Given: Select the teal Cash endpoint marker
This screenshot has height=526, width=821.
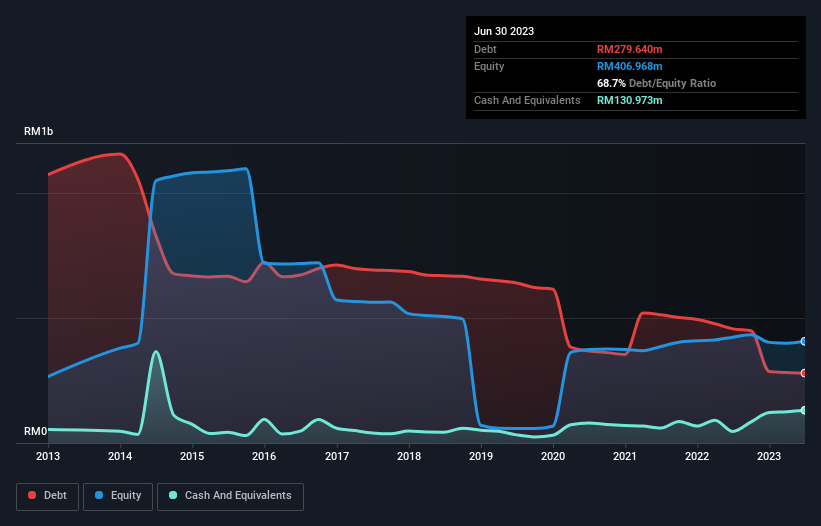Looking at the screenshot, I should click(804, 410).
